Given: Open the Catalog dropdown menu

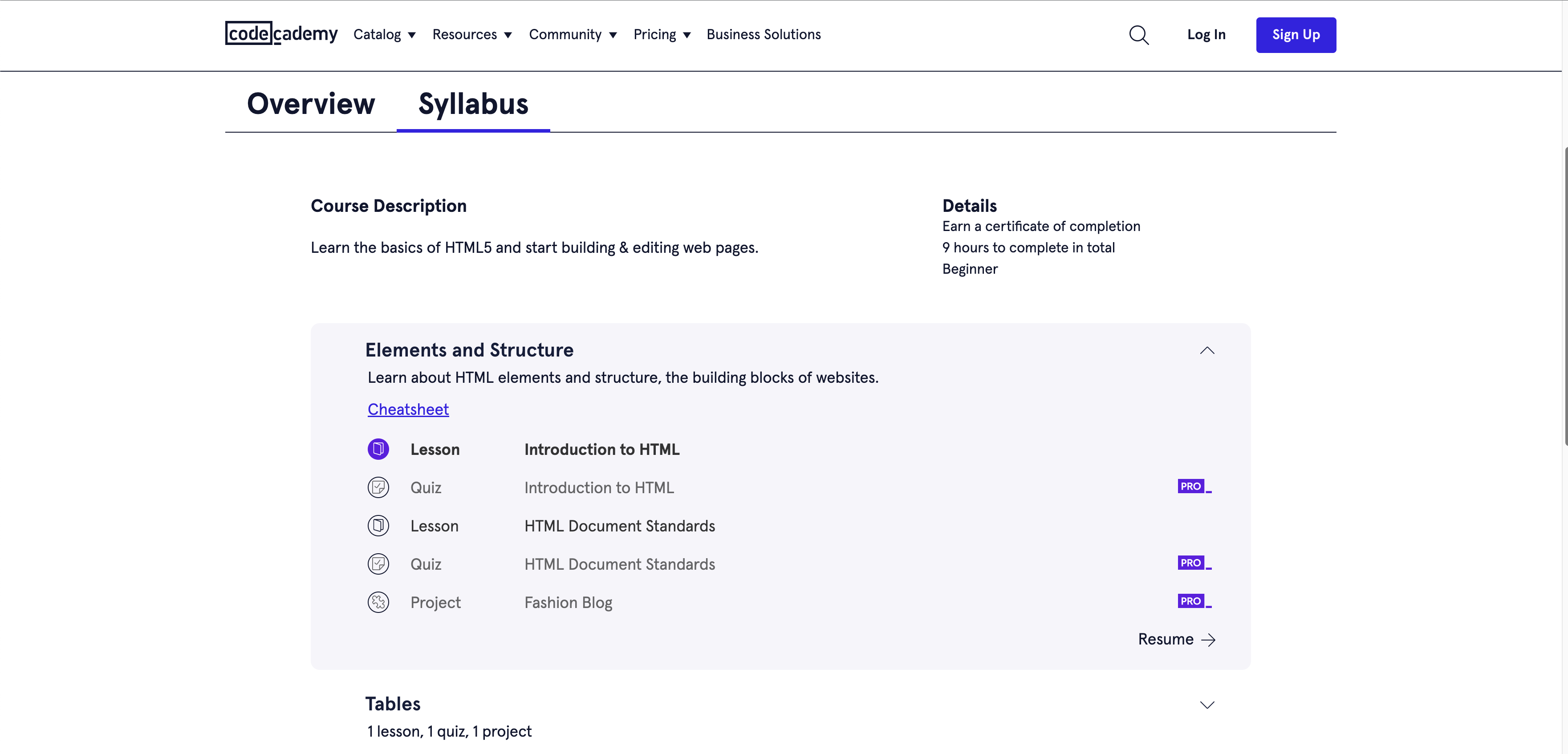Looking at the screenshot, I should point(384,35).
